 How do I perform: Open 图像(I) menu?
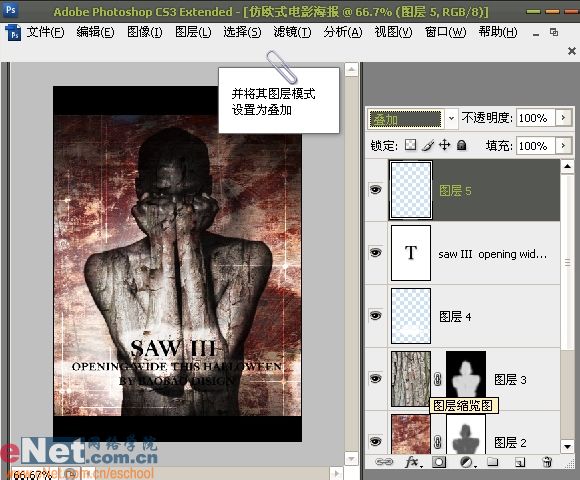(x=145, y=32)
